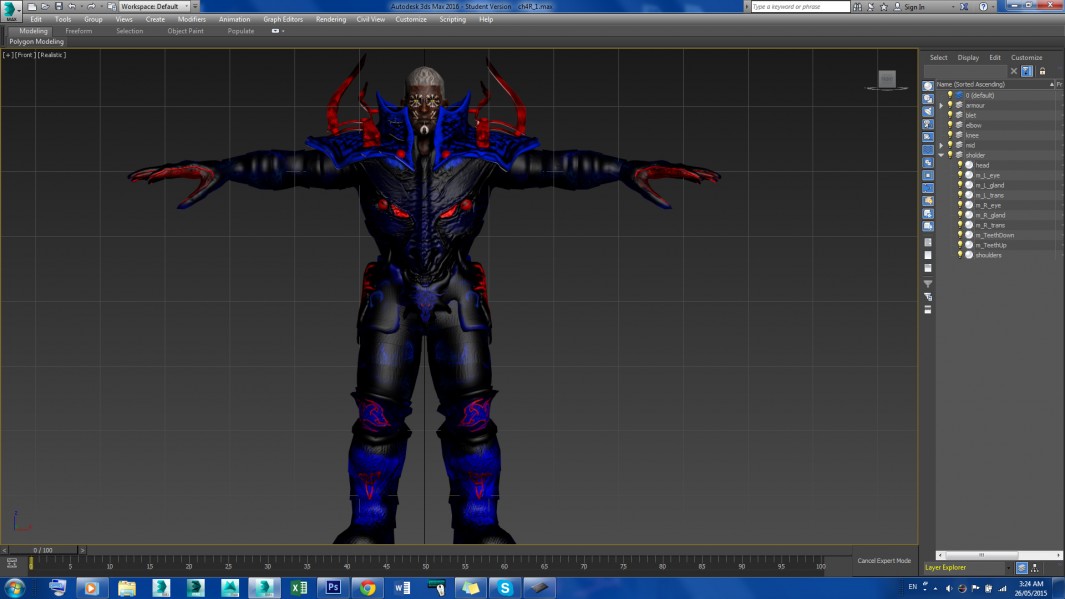This screenshot has width=1065, height=599.
Task: Click the Layer Explorer search filter field
Action: click(965, 71)
